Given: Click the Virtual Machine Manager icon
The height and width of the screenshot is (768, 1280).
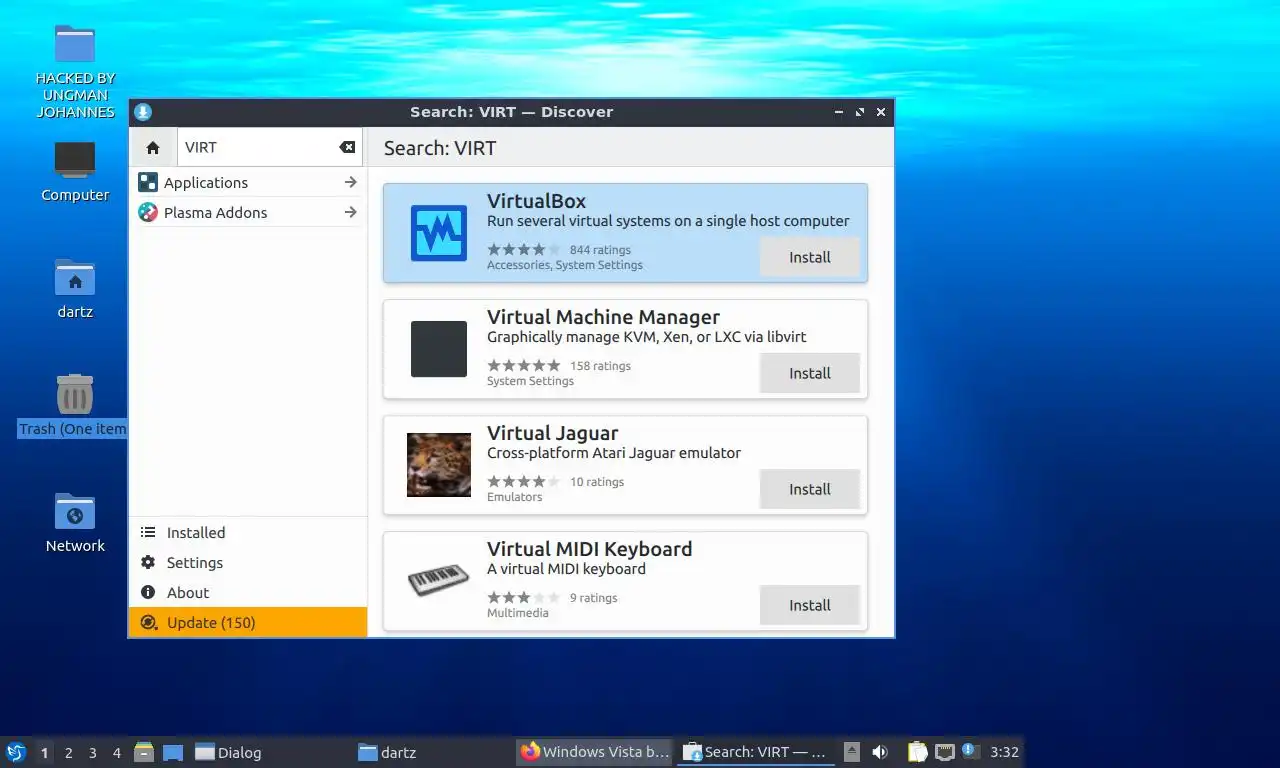Looking at the screenshot, I should [439, 349].
